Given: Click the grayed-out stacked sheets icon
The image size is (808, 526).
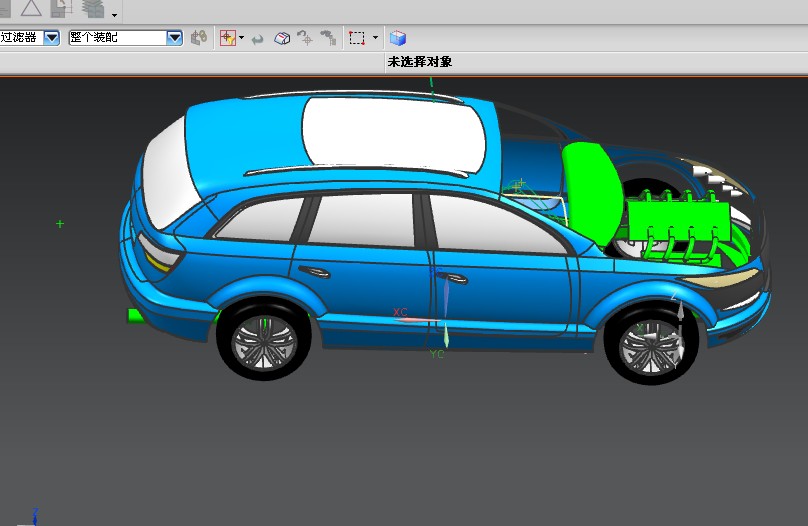Looking at the screenshot, I should tap(93, 8).
